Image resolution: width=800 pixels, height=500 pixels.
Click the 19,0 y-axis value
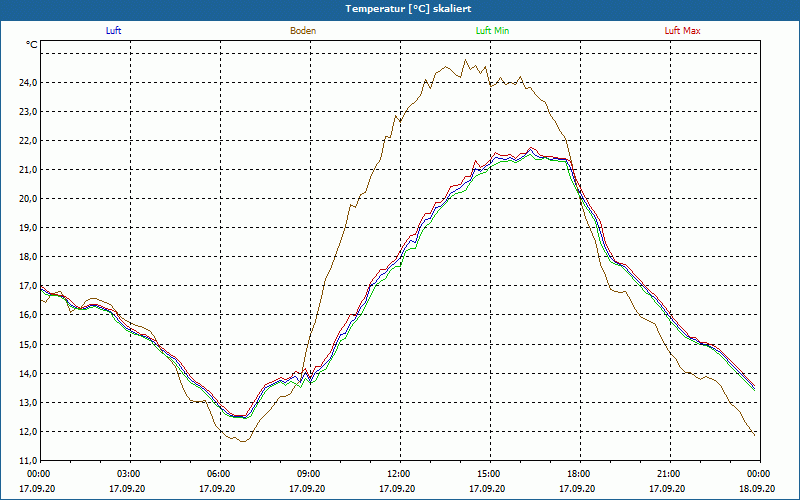coord(29,228)
